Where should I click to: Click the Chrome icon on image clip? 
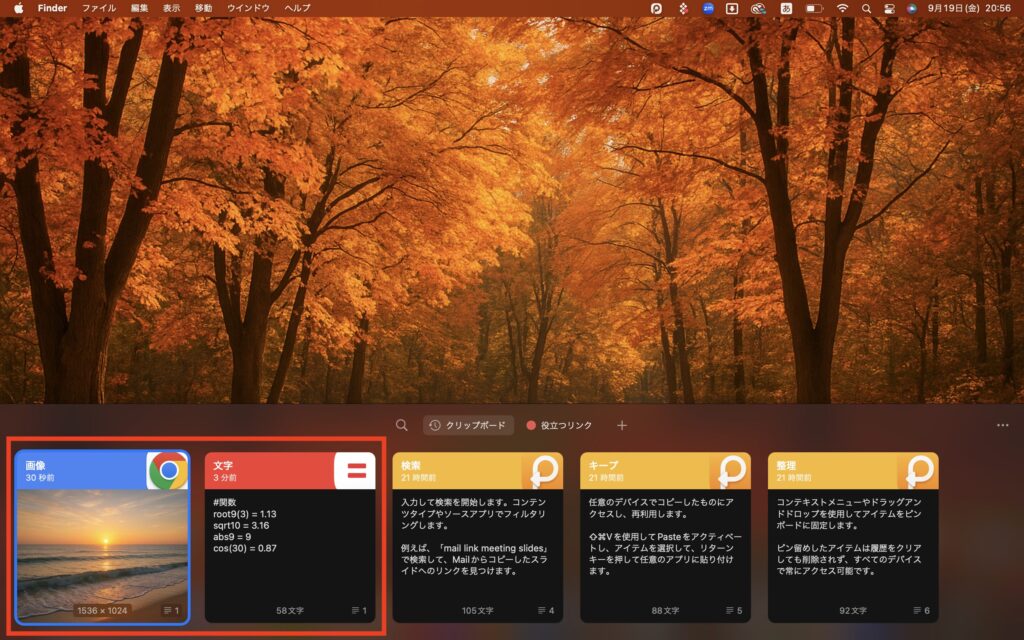168,470
